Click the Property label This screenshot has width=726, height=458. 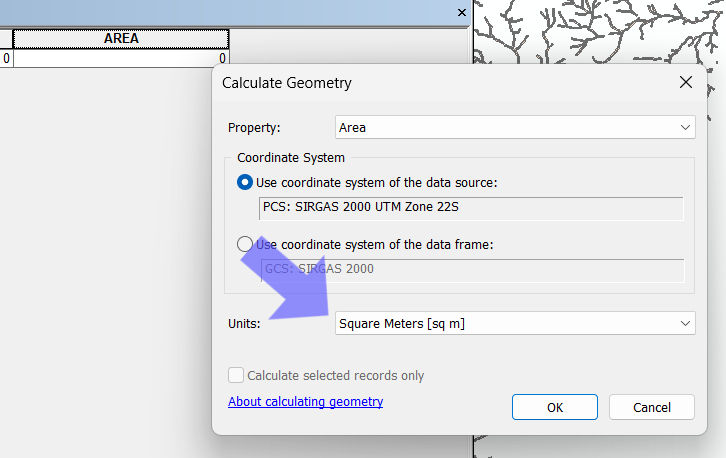coord(254,128)
